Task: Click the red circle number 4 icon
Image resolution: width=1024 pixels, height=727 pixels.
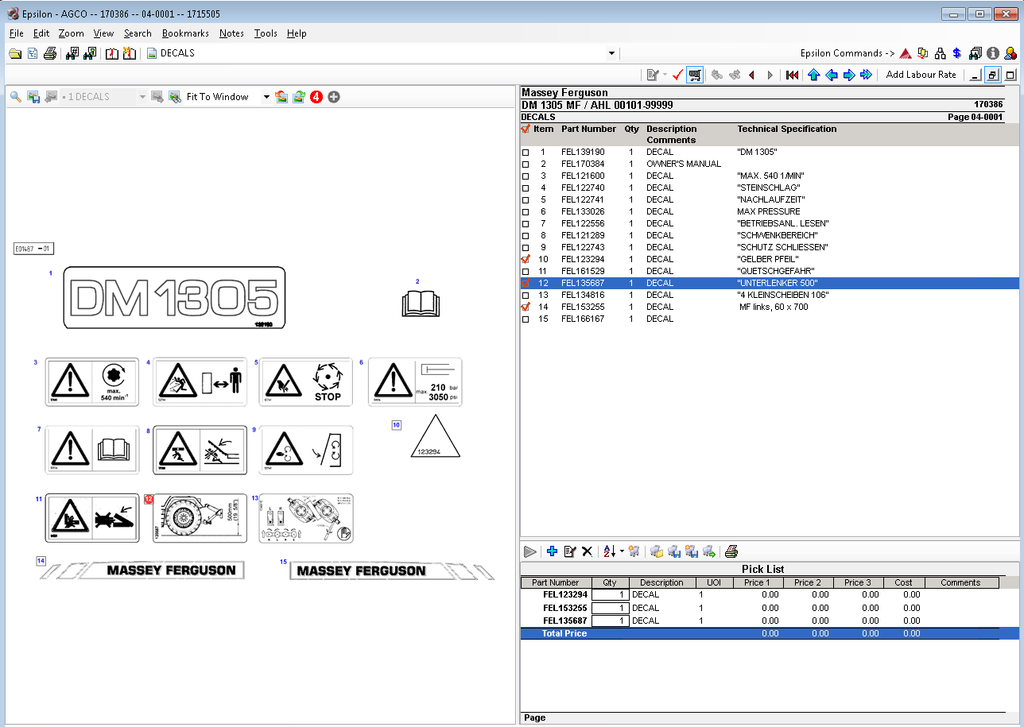Action: (316, 97)
